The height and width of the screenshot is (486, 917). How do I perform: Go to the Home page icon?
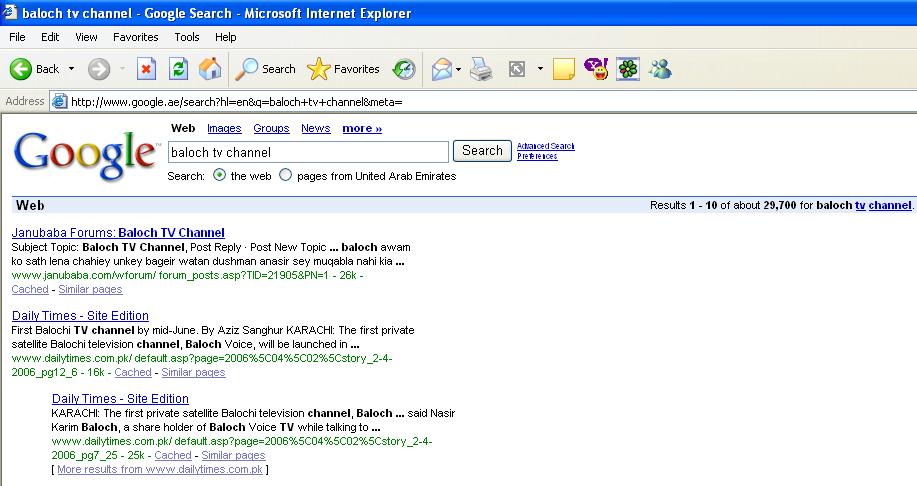[210, 69]
